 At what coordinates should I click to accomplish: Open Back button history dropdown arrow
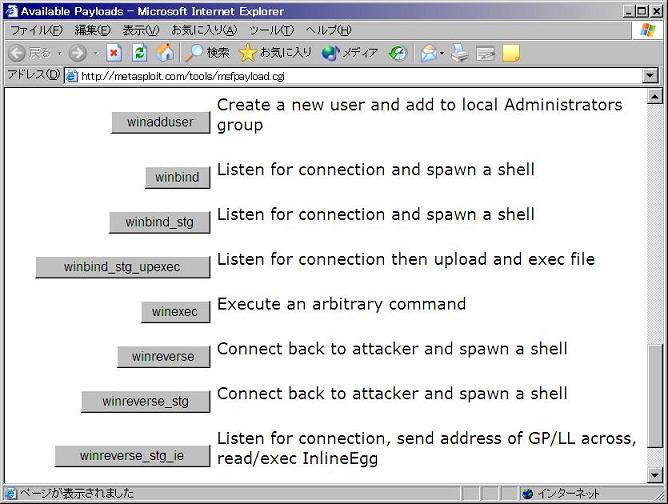coord(60,53)
